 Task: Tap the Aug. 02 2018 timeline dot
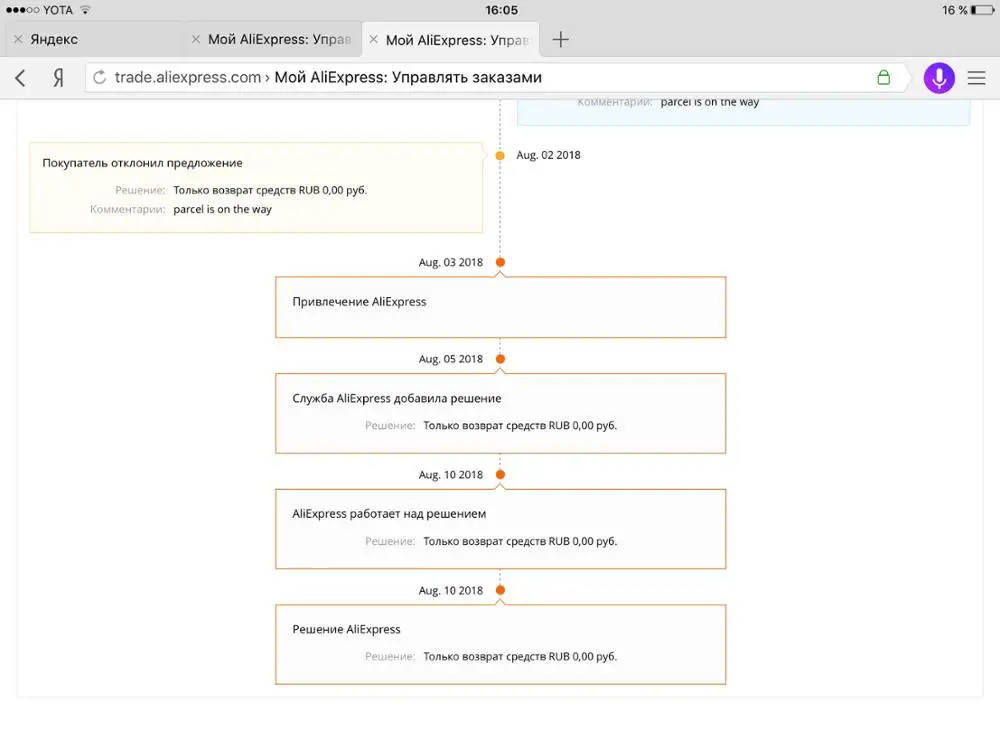click(500, 156)
